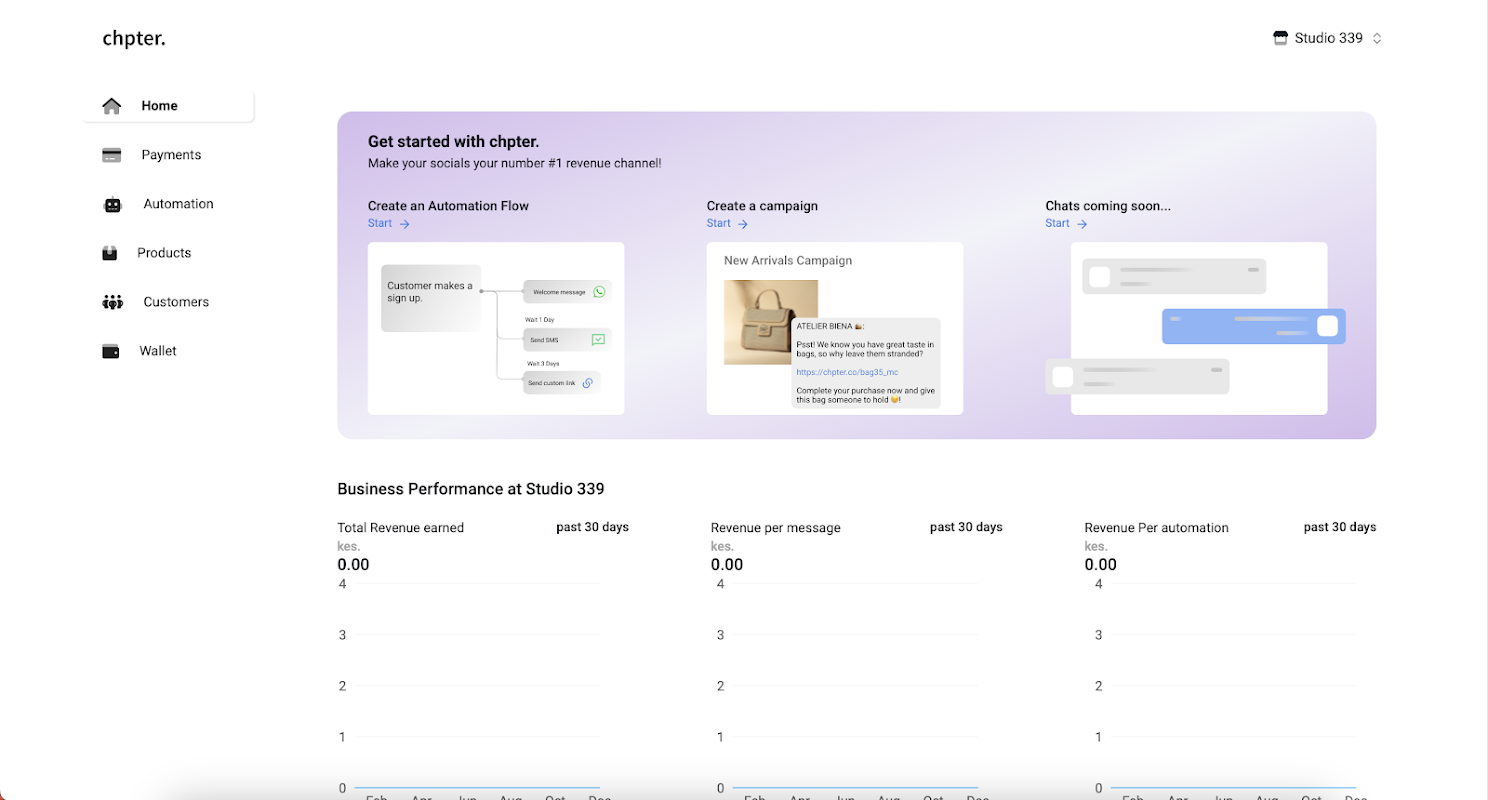Viewport: 1488px width, 800px height.
Task: Click the Products box icon
Action: click(110, 253)
